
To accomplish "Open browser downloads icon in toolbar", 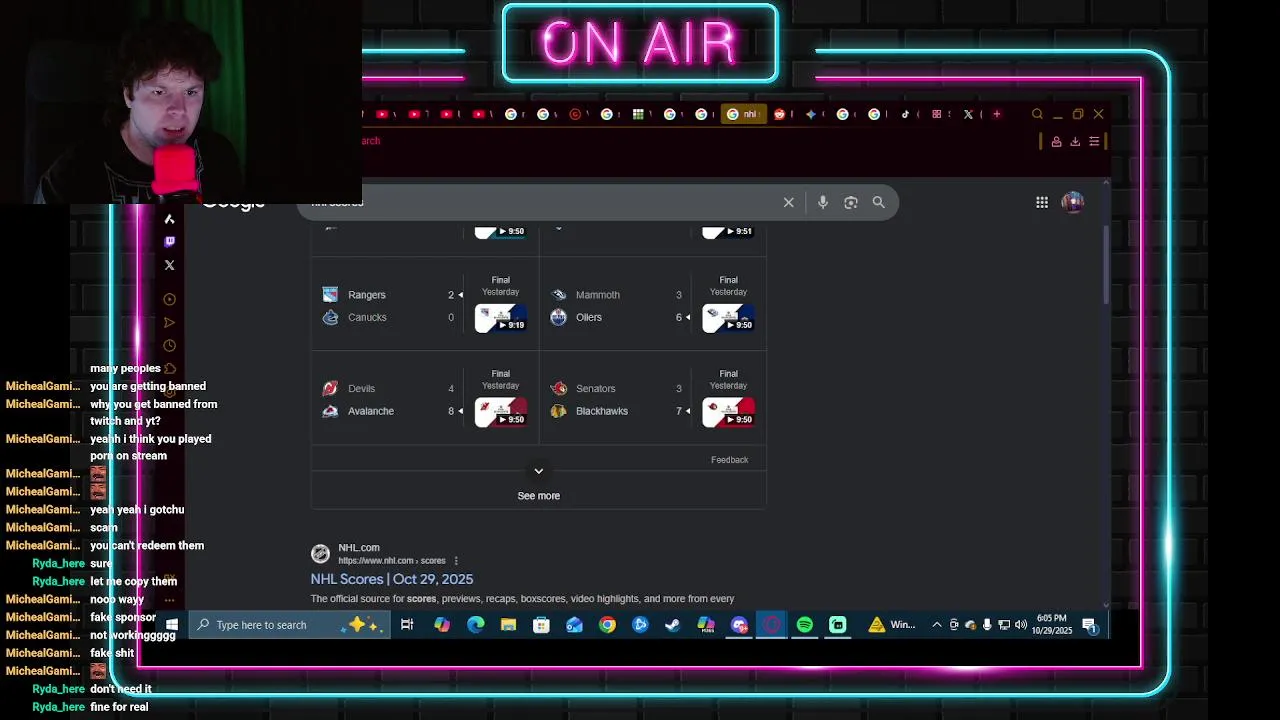I will click(1075, 142).
